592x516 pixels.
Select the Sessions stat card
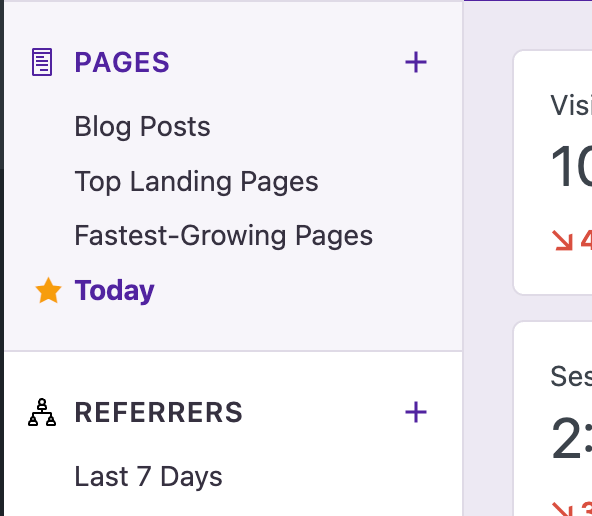tap(553, 419)
